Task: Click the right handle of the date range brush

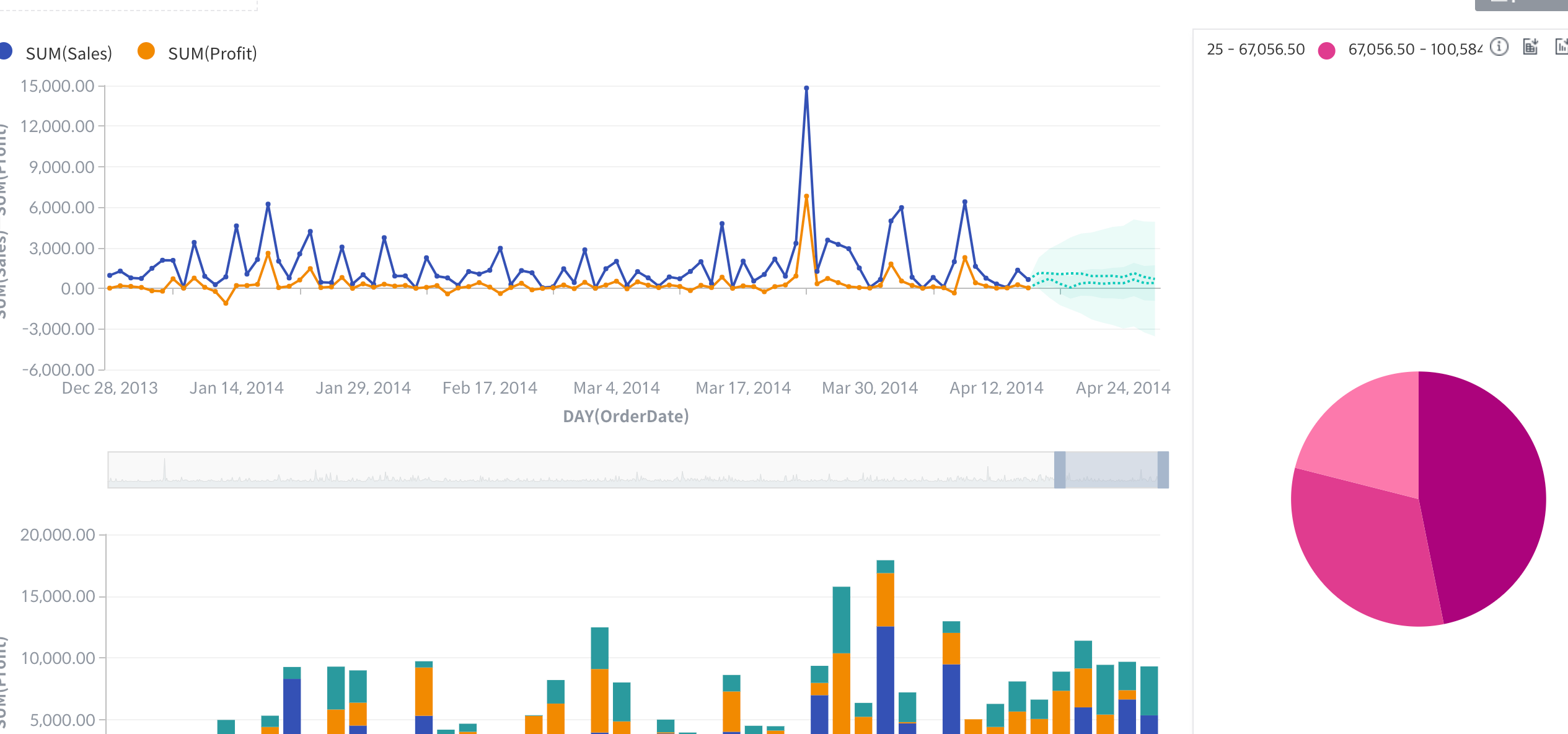Action: coord(1163,470)
